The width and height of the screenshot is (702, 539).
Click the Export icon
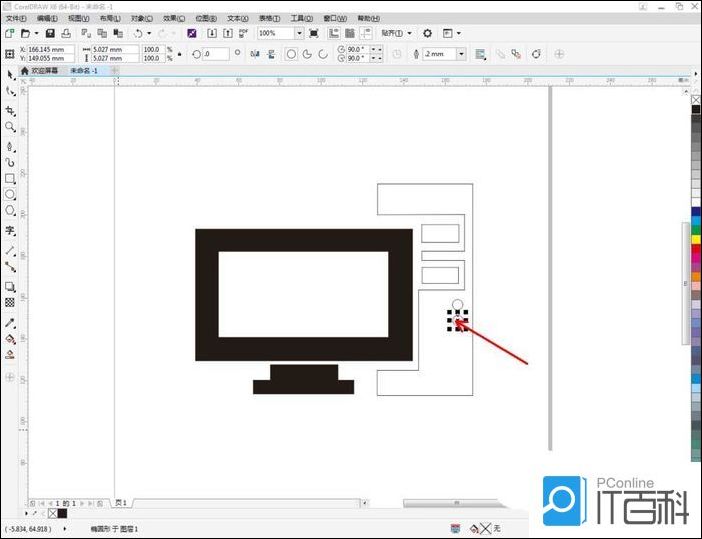[x=228, y=33]
